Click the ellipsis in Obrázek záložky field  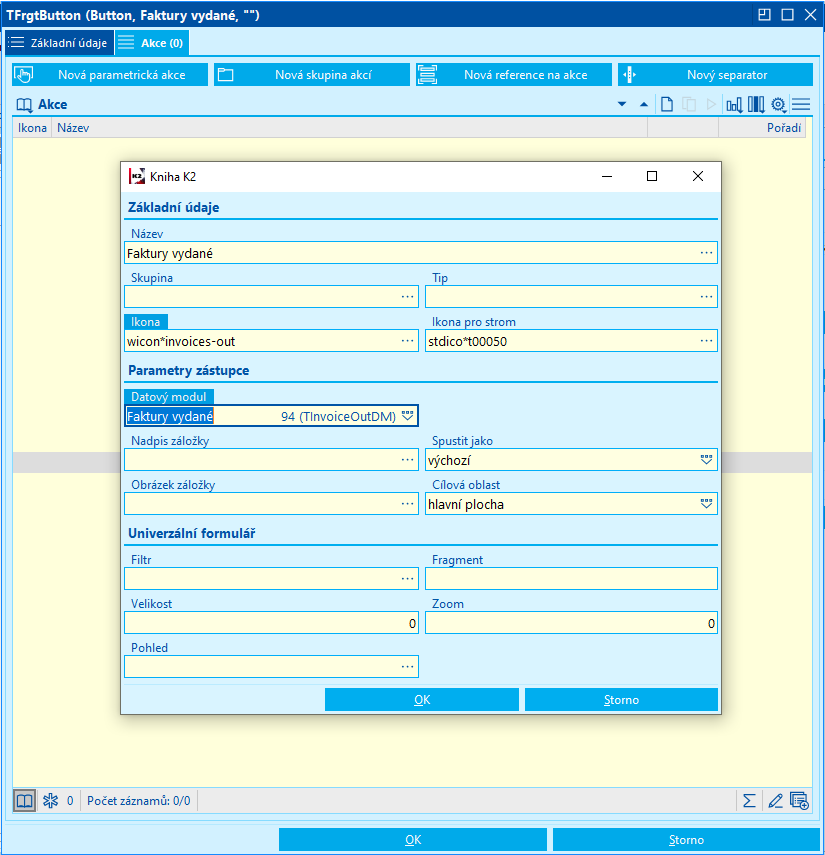click(407, 504)
